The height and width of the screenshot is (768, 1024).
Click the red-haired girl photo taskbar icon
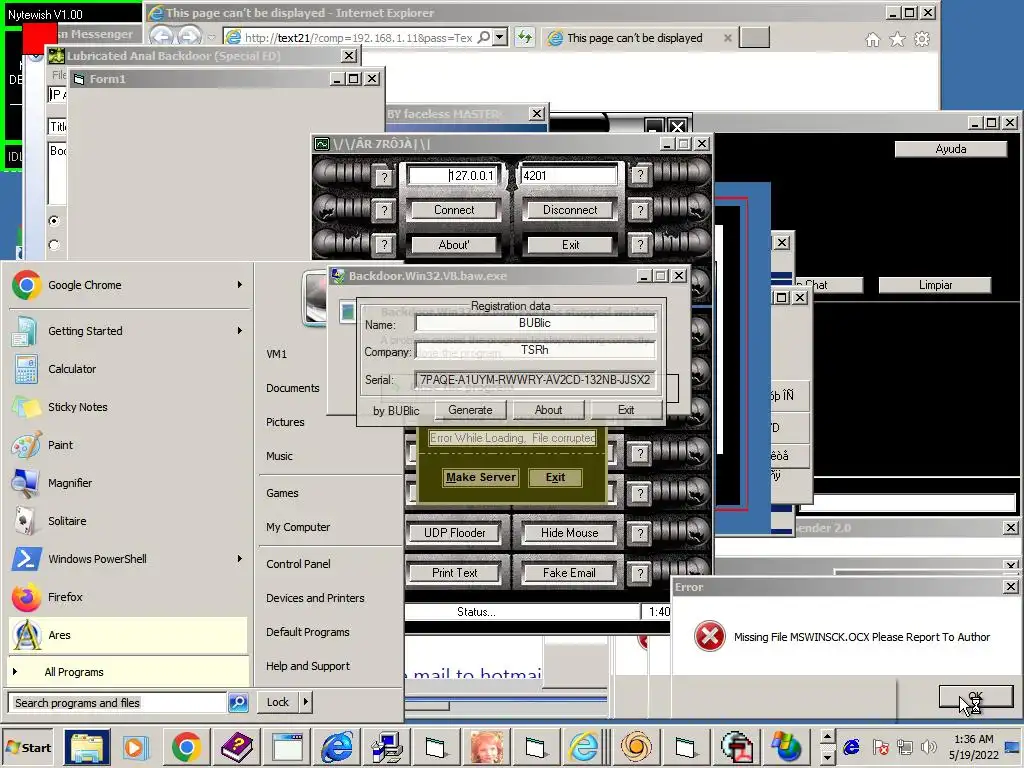pyautogui.click(x=487, y=747)
